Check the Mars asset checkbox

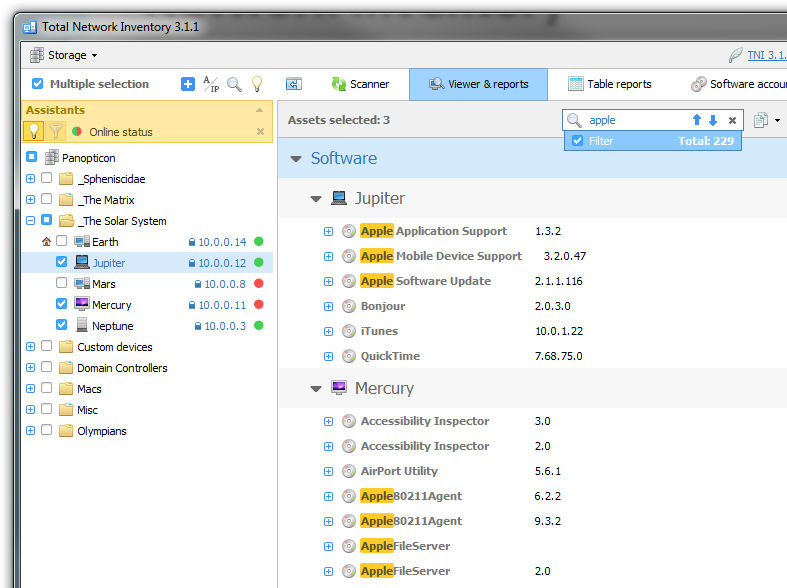(x=62, y=284)
